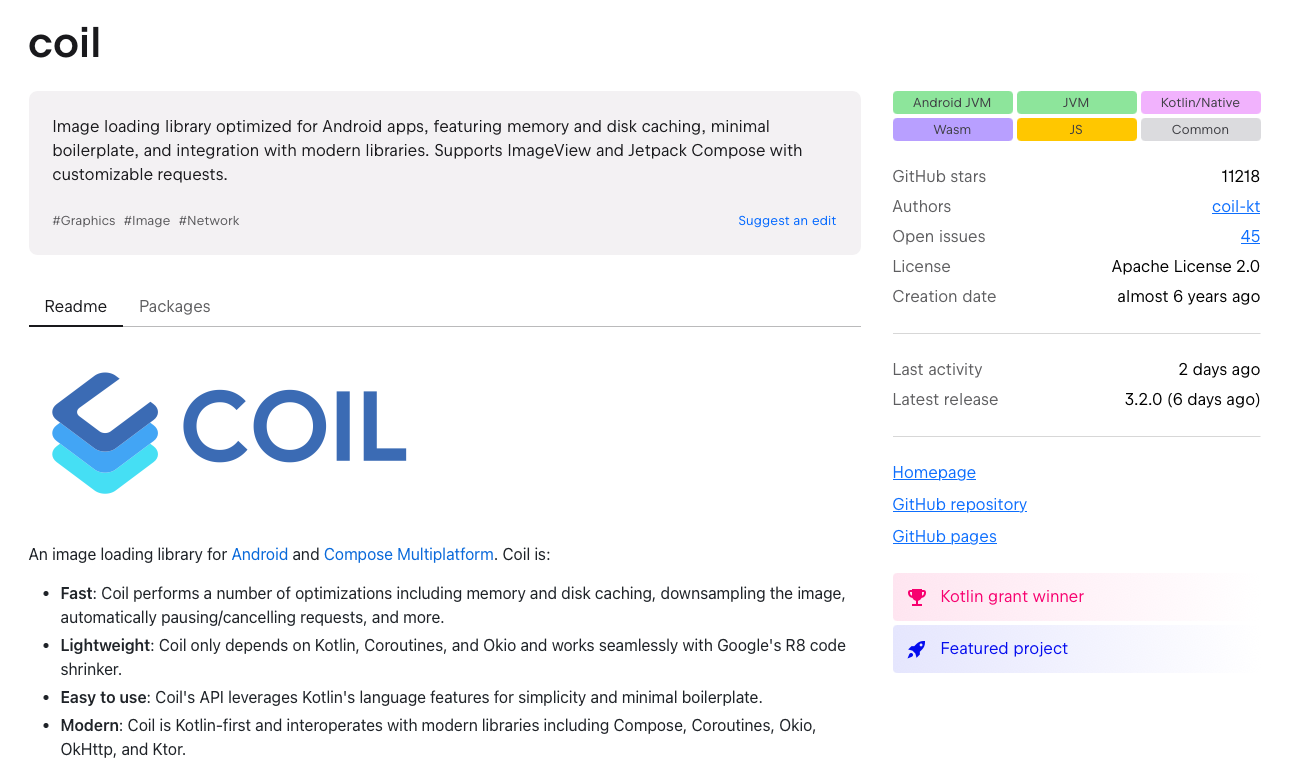Select the Android JVM platform badge
Viewport: 1289px width, 770px height.
click(x=952, y=102)
